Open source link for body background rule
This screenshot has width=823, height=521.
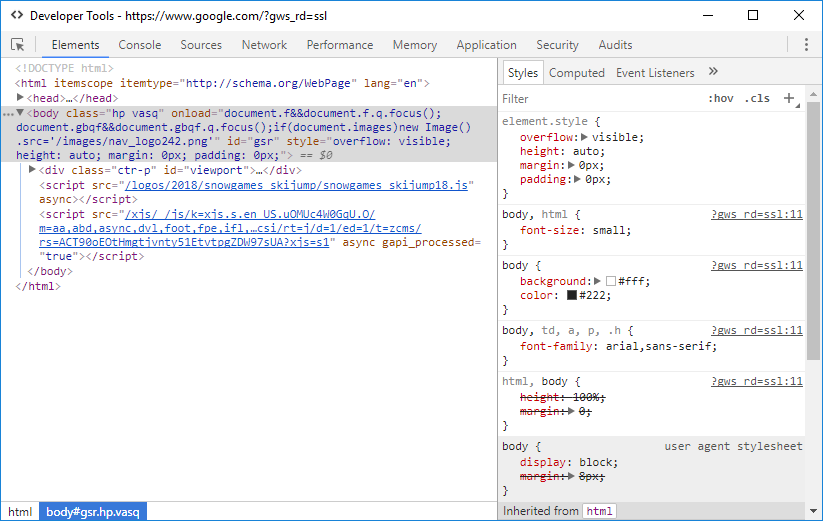pyautogui.click(x=756, y=265)
